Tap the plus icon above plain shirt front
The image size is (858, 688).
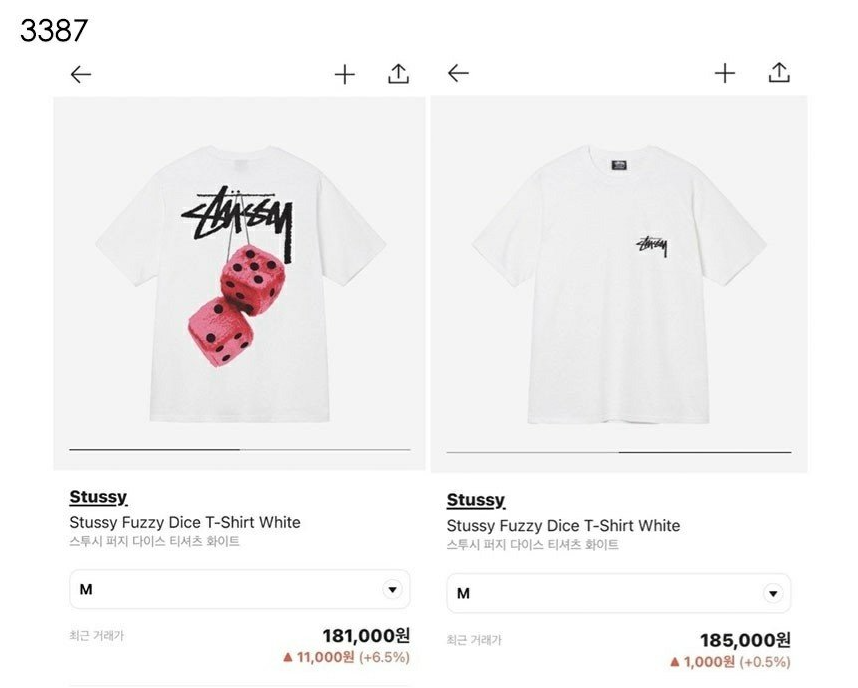point(725,73)
